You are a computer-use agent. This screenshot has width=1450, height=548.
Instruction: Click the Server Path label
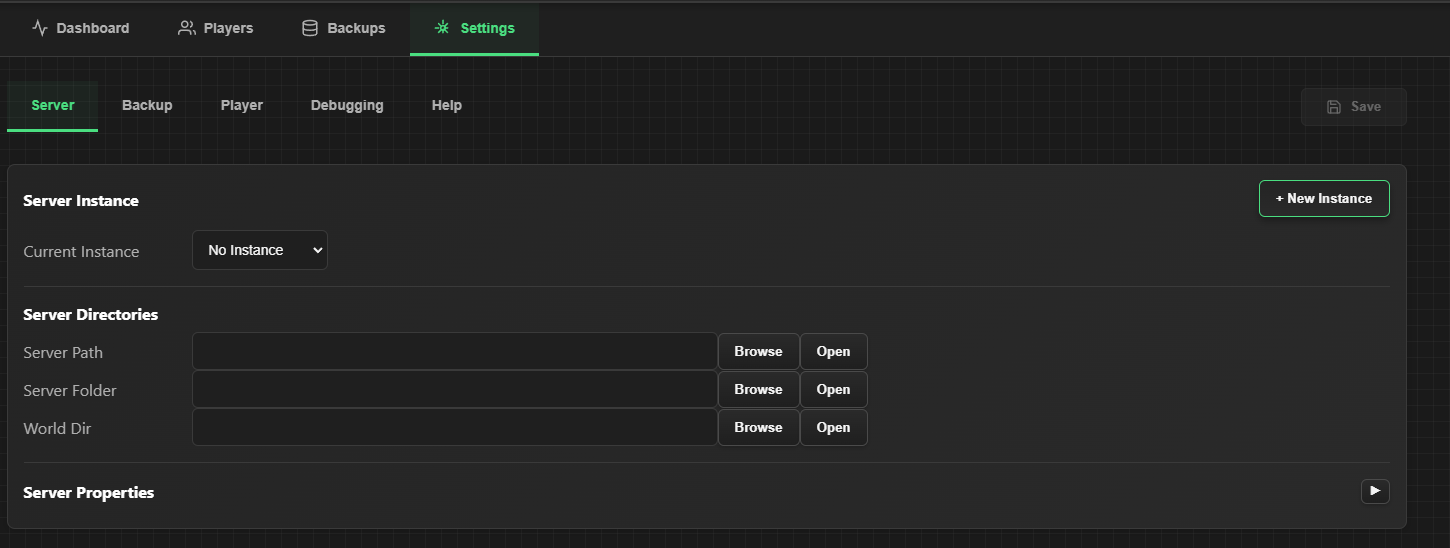click(63, 353)
